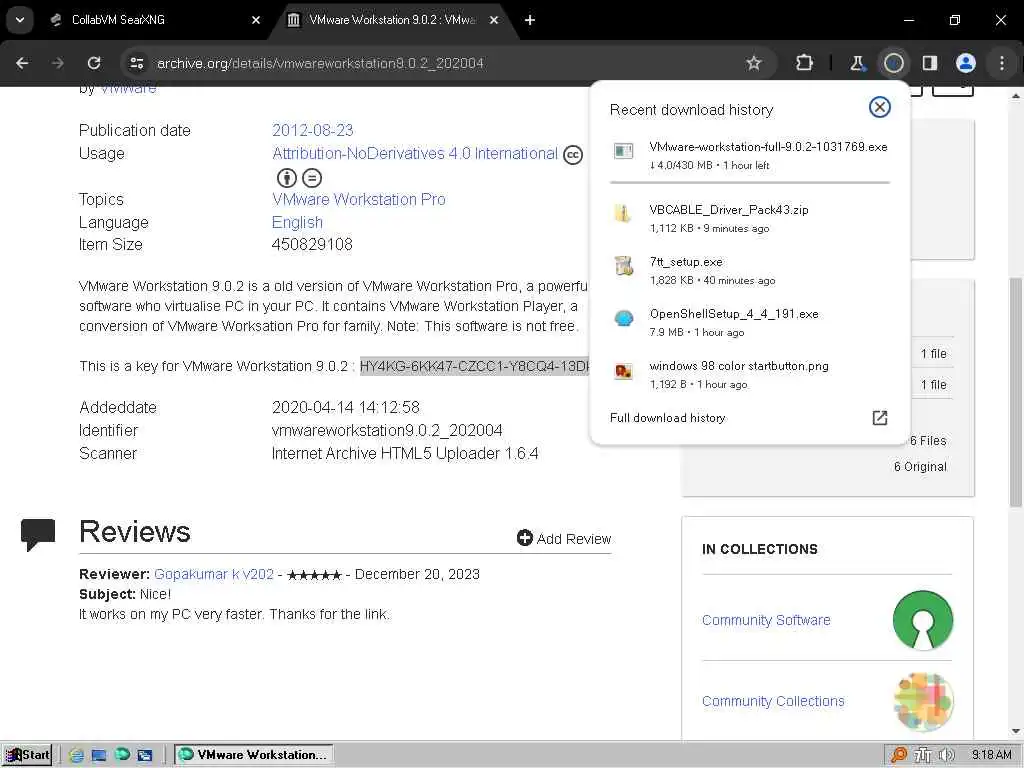Select OpenShellSetup_4_4_191.exe download entry name
This screenshot has height=768, width=1024.
(x=734, y=313)
